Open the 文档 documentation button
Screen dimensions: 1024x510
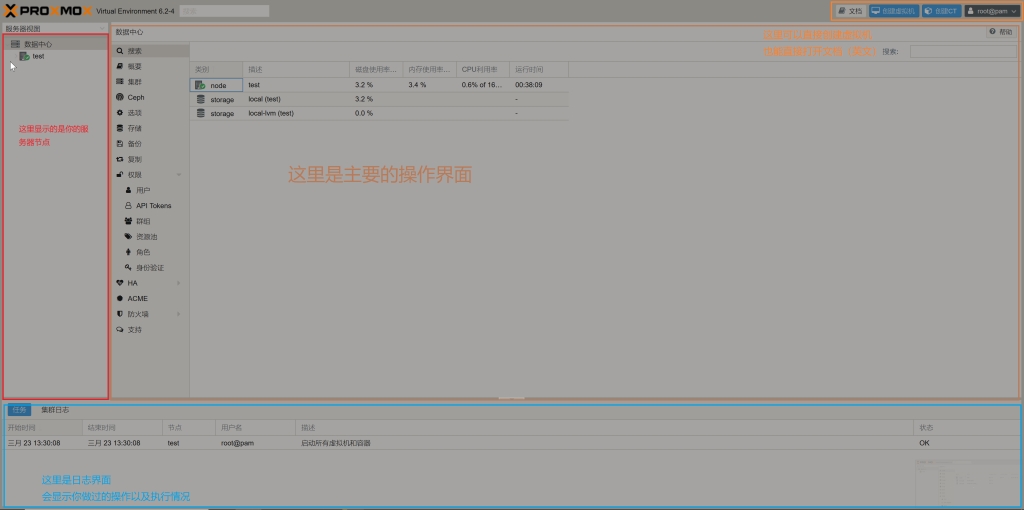coord(849,11)
